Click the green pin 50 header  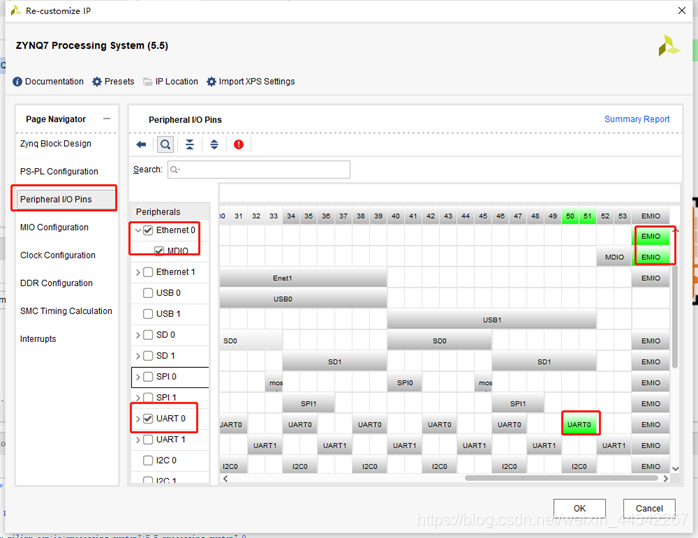pos(570,216)
